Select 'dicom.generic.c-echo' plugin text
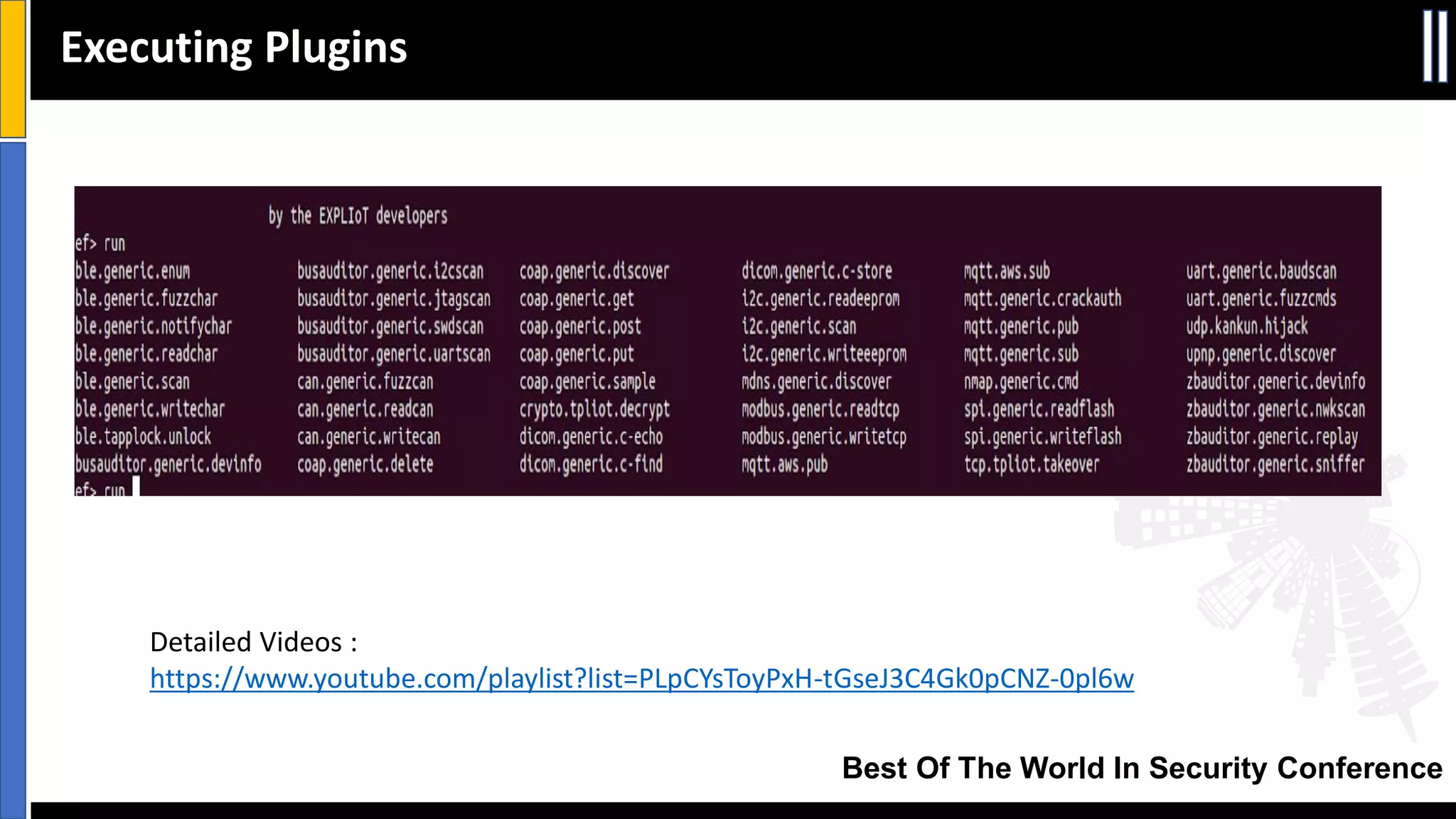The width and height of the screenshot is (1456, 819). tap(591, 437)
